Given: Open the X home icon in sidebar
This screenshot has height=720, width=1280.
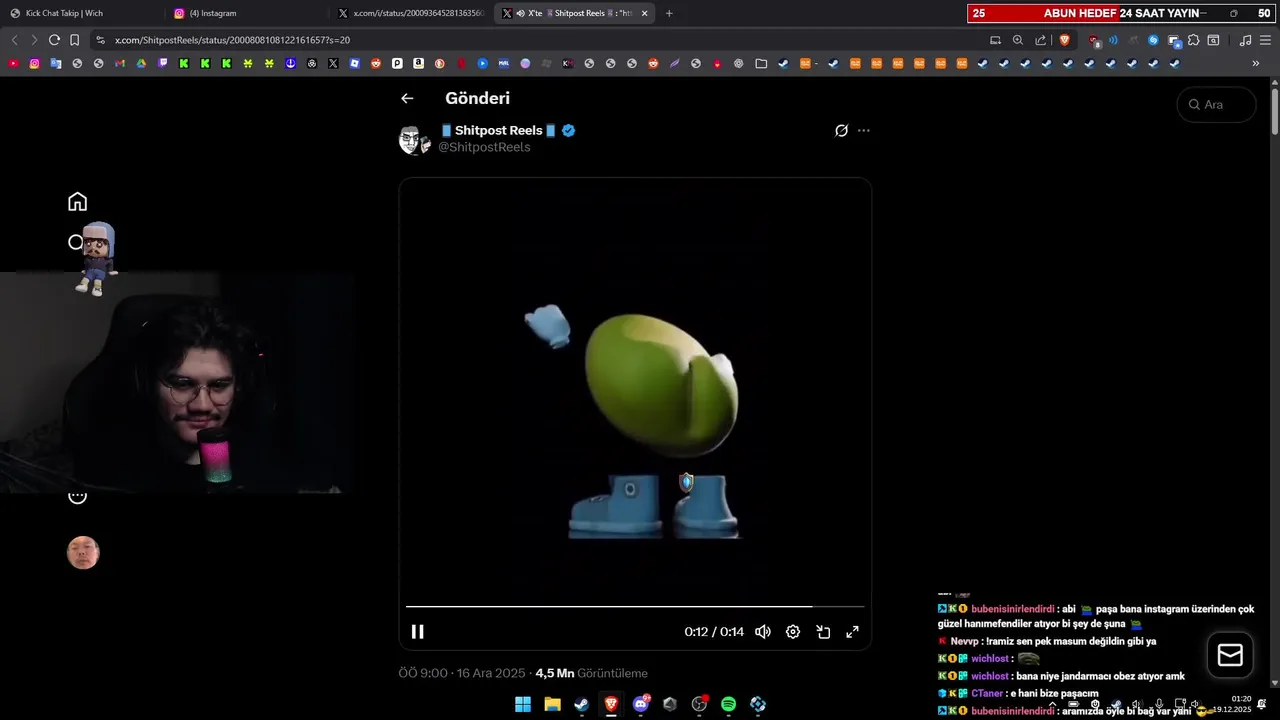Looking at the screenshot, I should 77,202.
